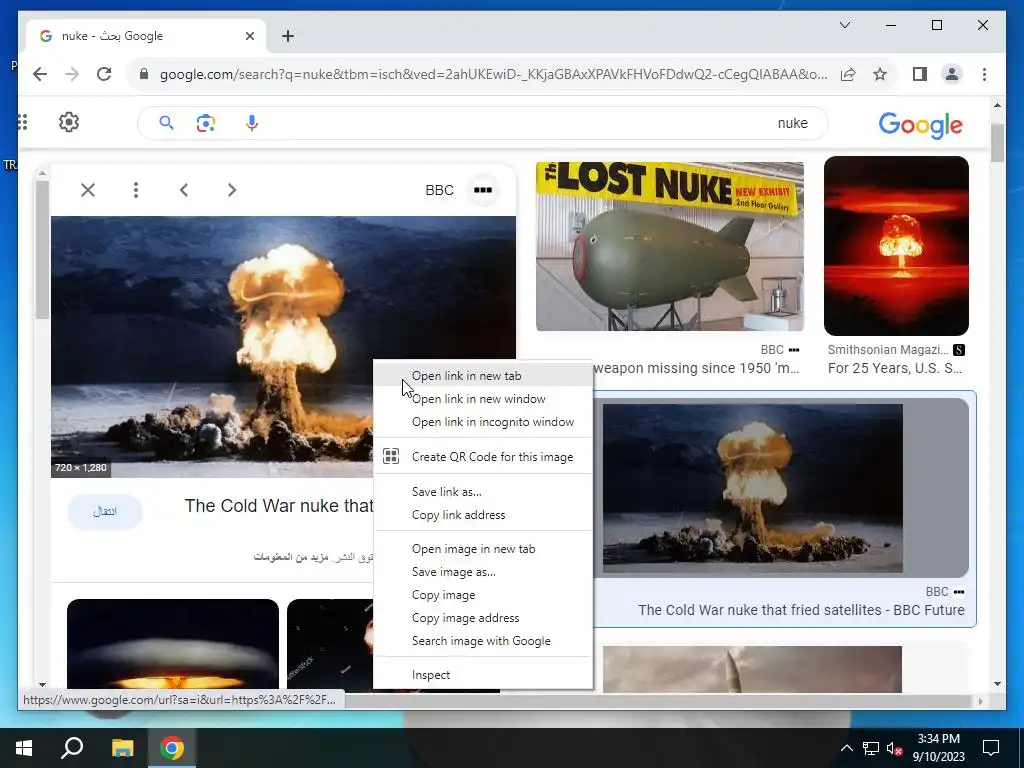Show hidden system tray icons
This screenshot has height=768, width=1024.
pyautogui.click(x=846, y=748)
